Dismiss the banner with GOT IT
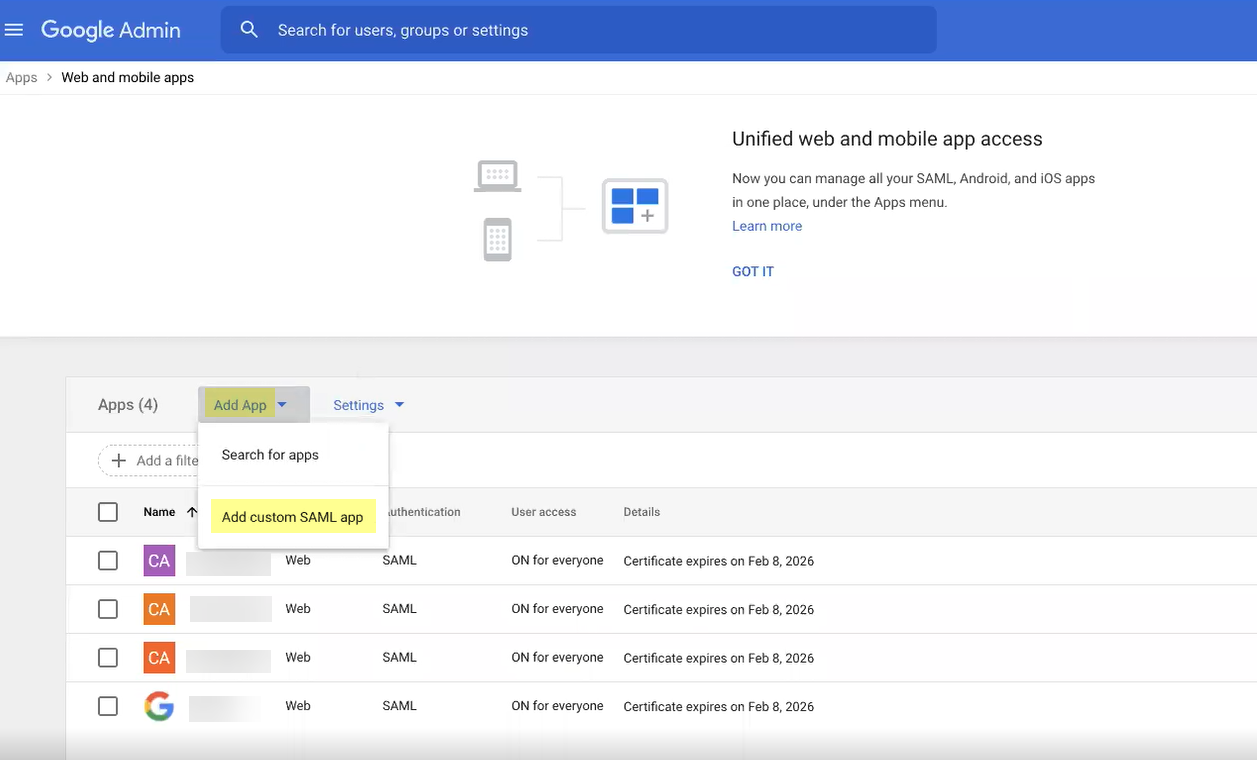 pos(752,271)
